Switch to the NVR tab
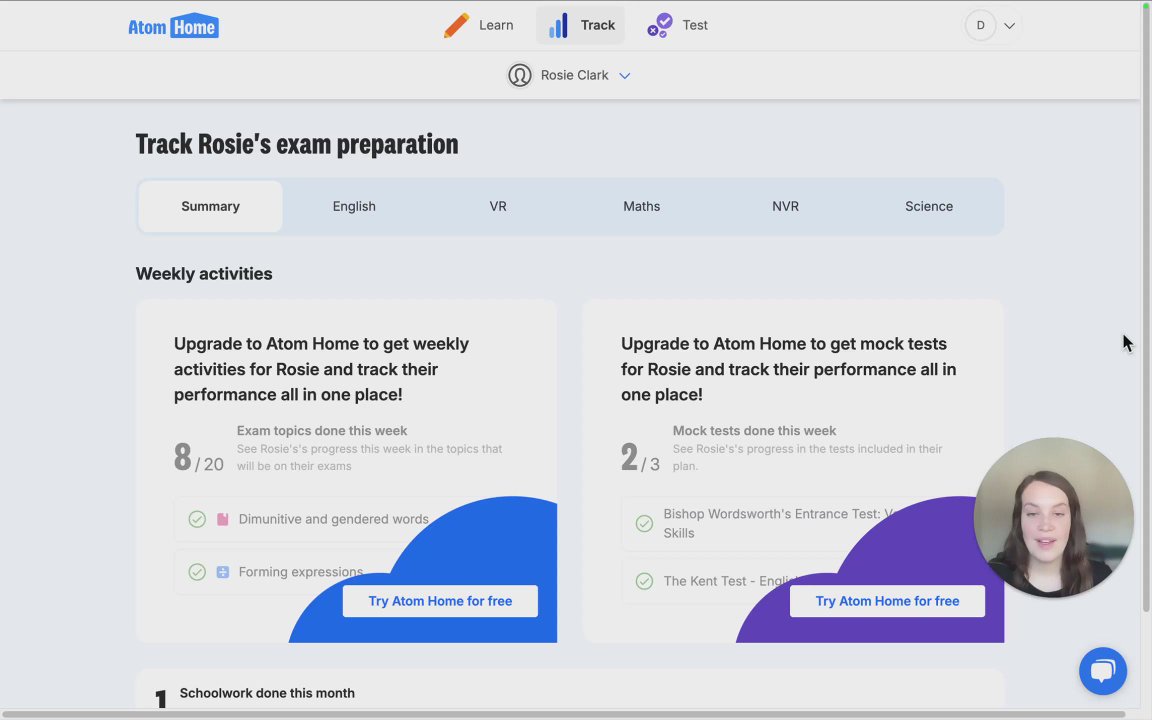This screenshot has height=720, width=1152. pos(785,206)
